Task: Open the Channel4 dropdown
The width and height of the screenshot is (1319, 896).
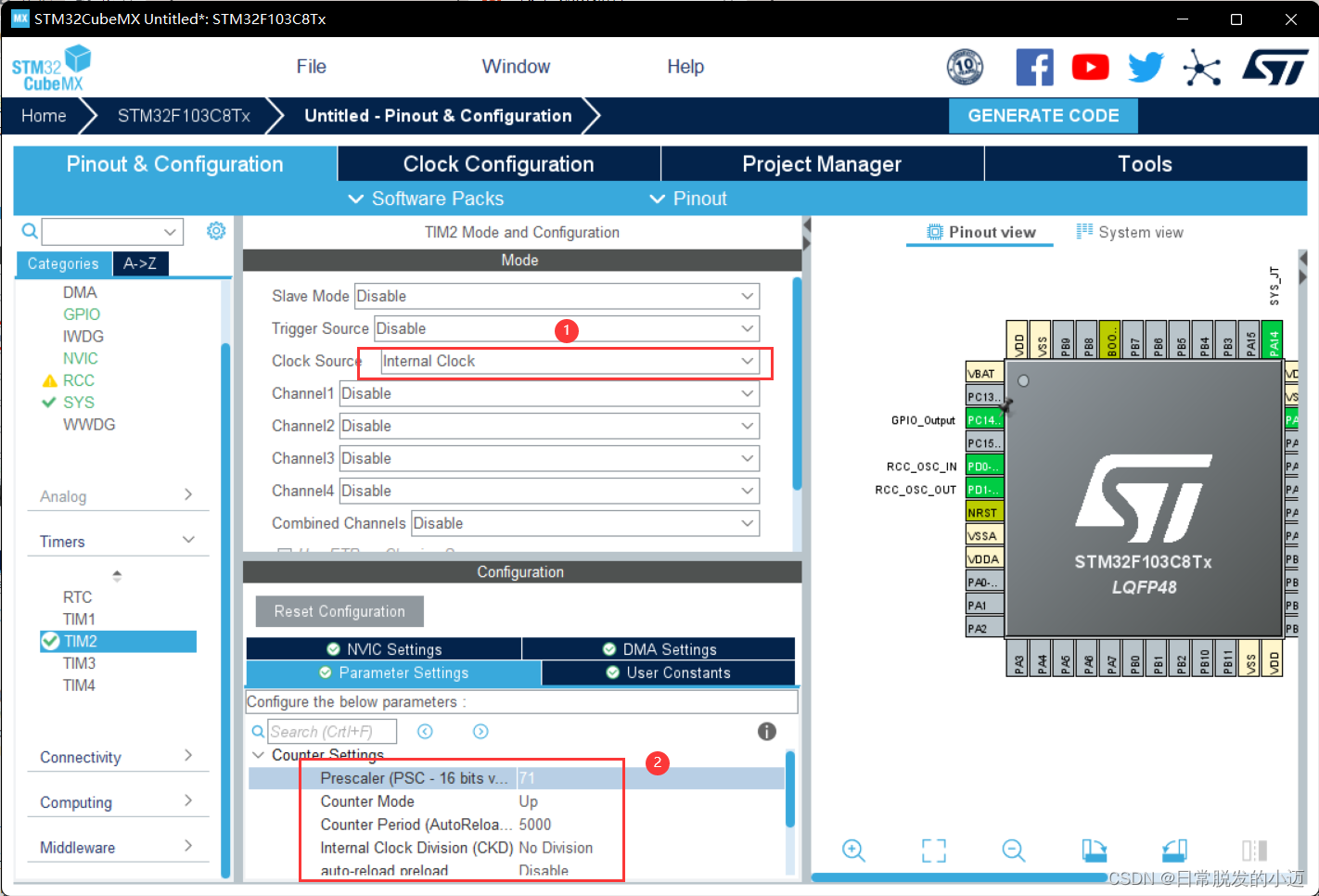Action: point(549,491)
